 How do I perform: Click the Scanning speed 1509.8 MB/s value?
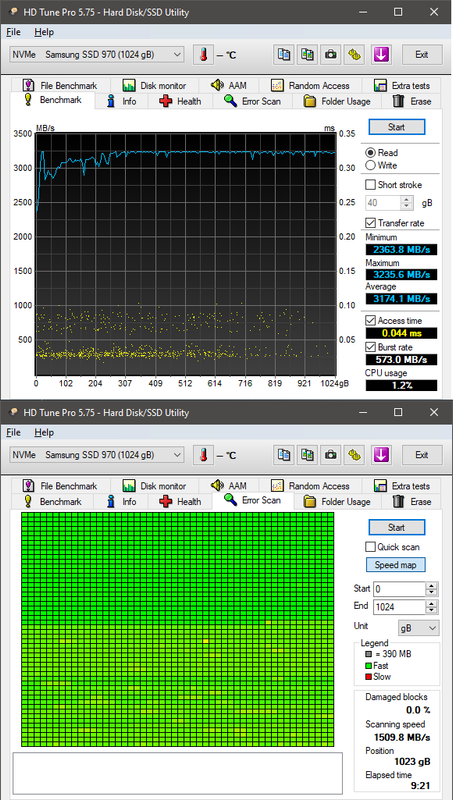click(402, 737)
